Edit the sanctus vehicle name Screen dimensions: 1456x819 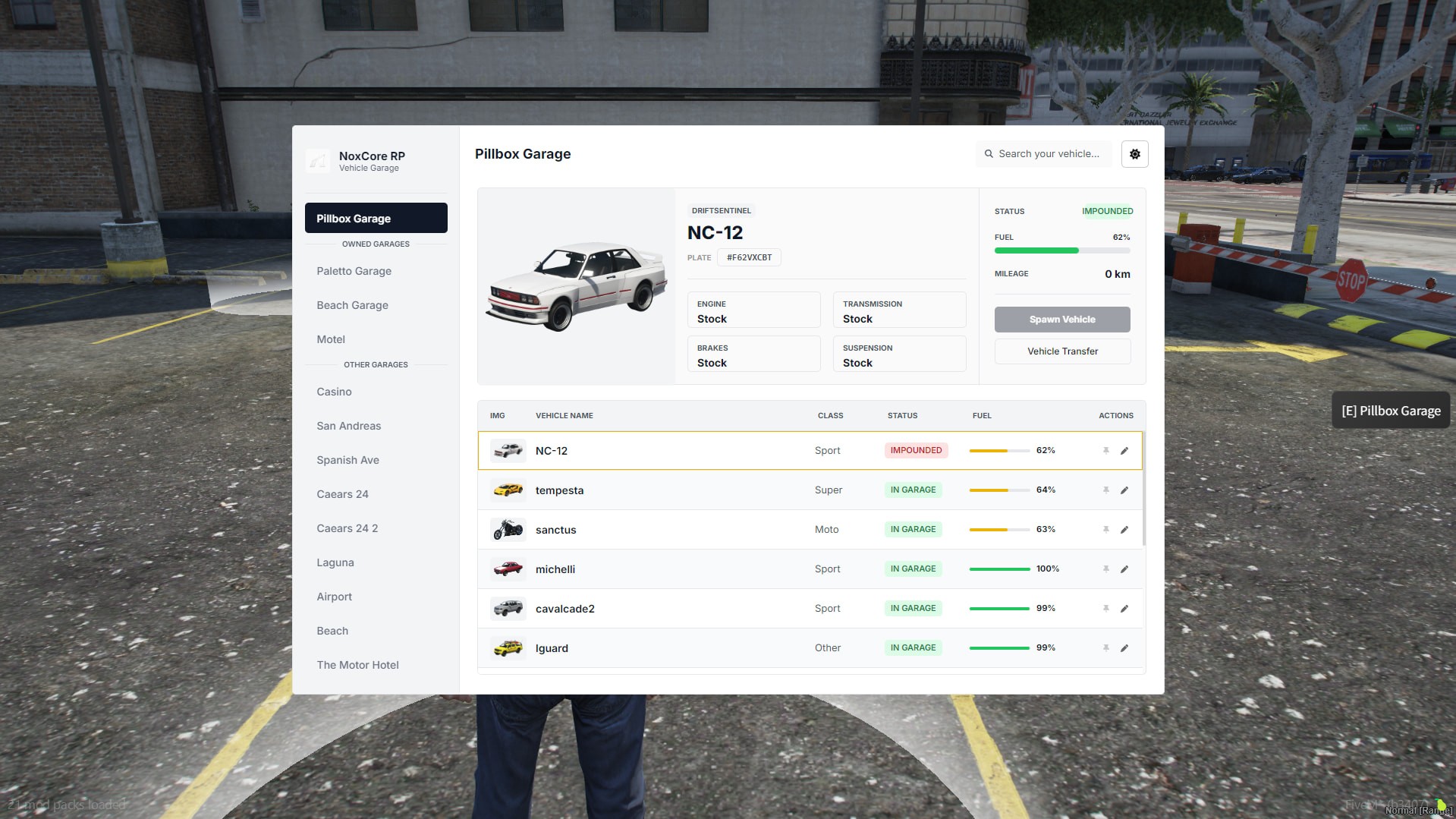coord(1124,530)
